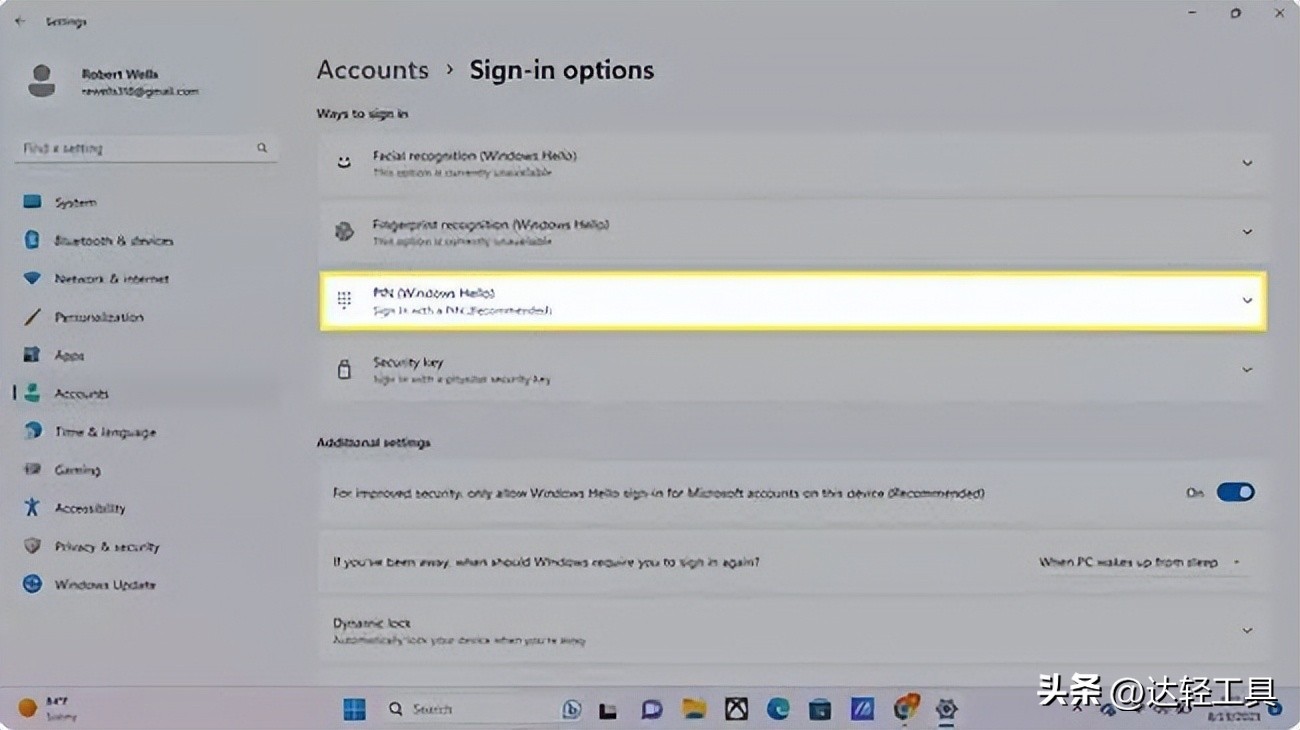Open the sign-in requirement dropdown
The image size is (1300, 730).
pyautogui.click(x=1140, y=562)
